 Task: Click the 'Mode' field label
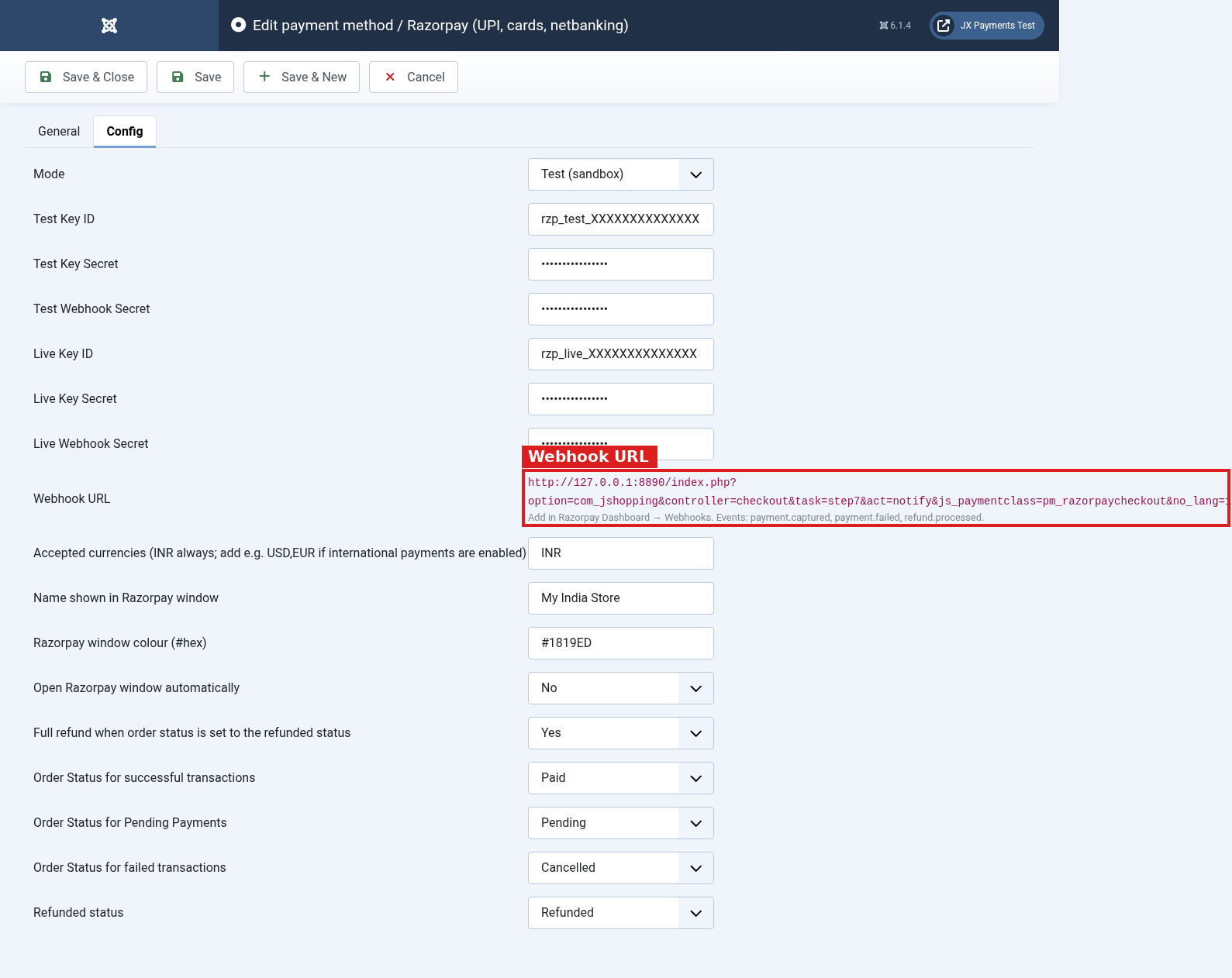point(49,174)
